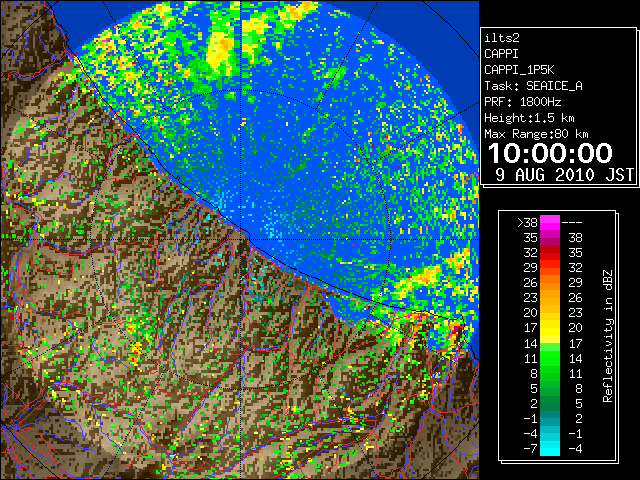Click the yellow '17' legend swatch
Screen dimensions: 640x480
[550, 328]
